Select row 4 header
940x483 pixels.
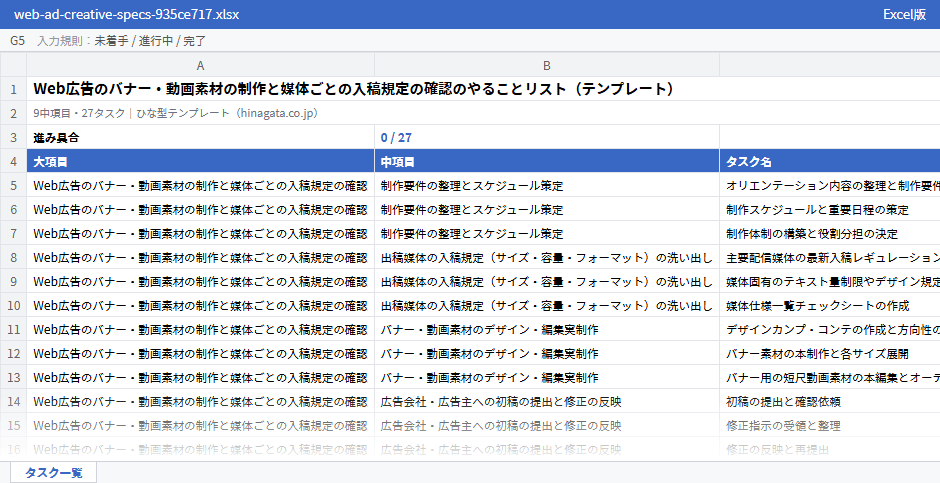tap(13, 161)
